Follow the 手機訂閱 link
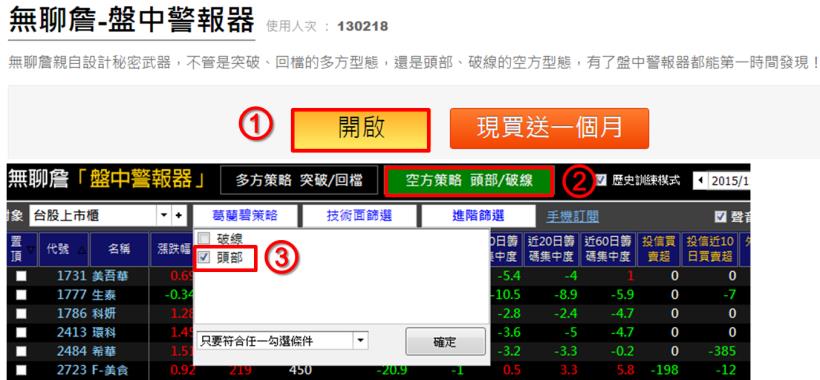The width and height of the screenshot is (820, 380). coord(573,216)
